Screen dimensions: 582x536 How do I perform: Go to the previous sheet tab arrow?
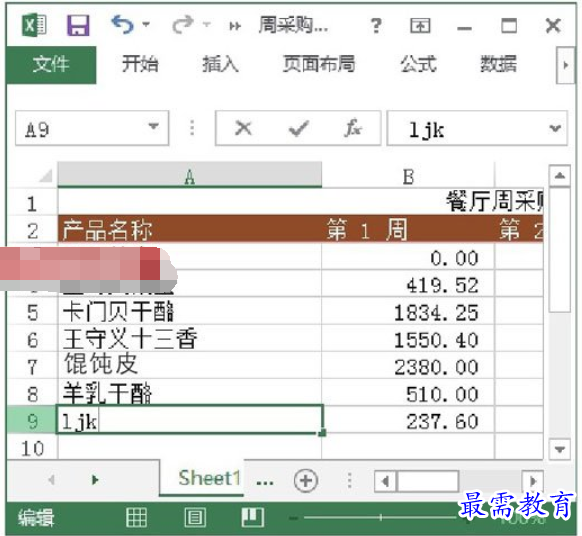click(x=52, y=480)
